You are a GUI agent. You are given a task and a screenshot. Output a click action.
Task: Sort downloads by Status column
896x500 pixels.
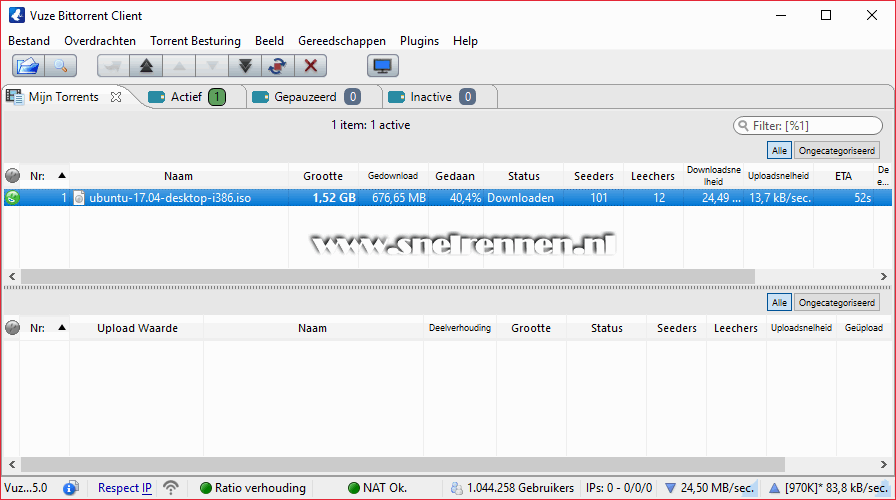click(524, 176)
